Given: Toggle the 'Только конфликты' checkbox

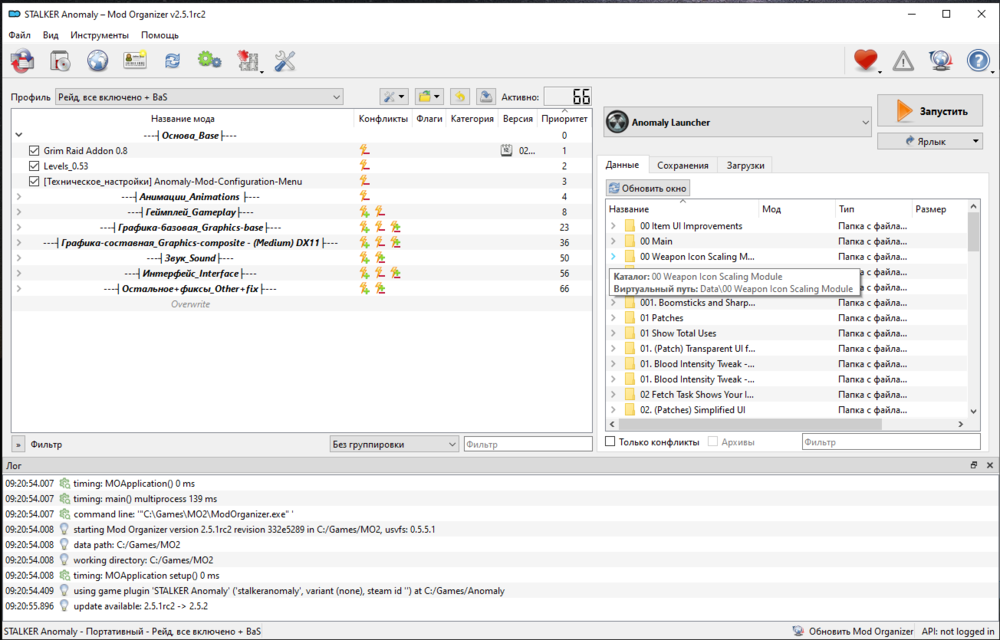Looking at the screenshot, I should (611, 442).
